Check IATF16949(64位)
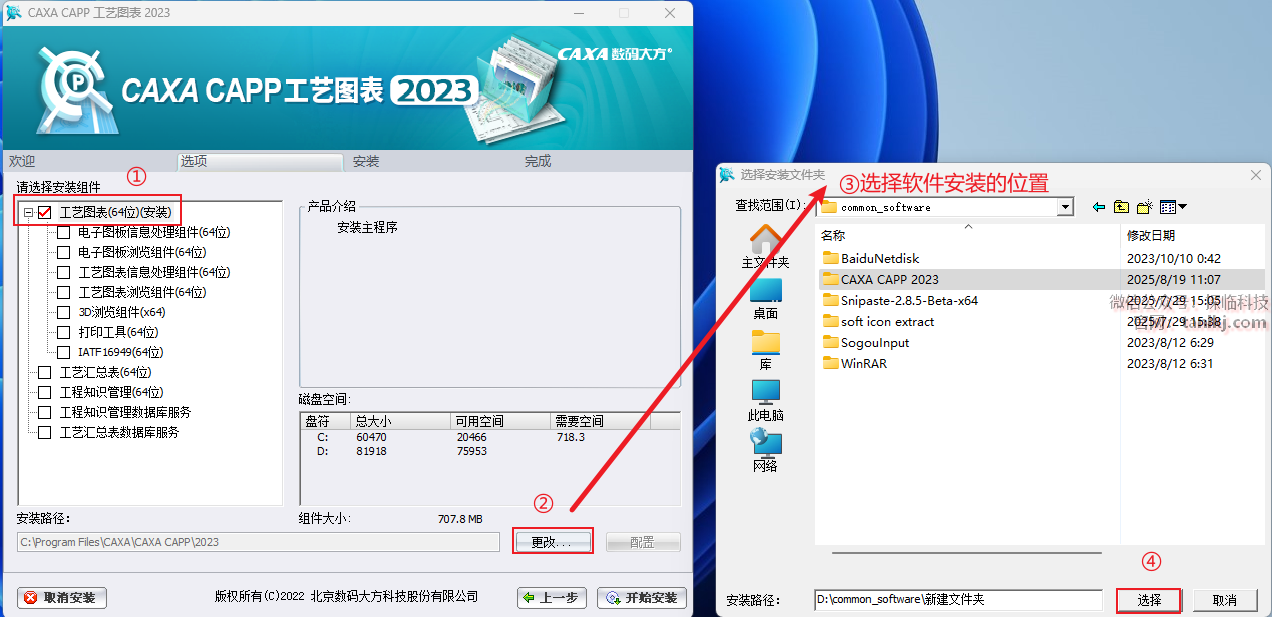The width and height of the screenshot is (1272, 617). (x=64, y=352)
